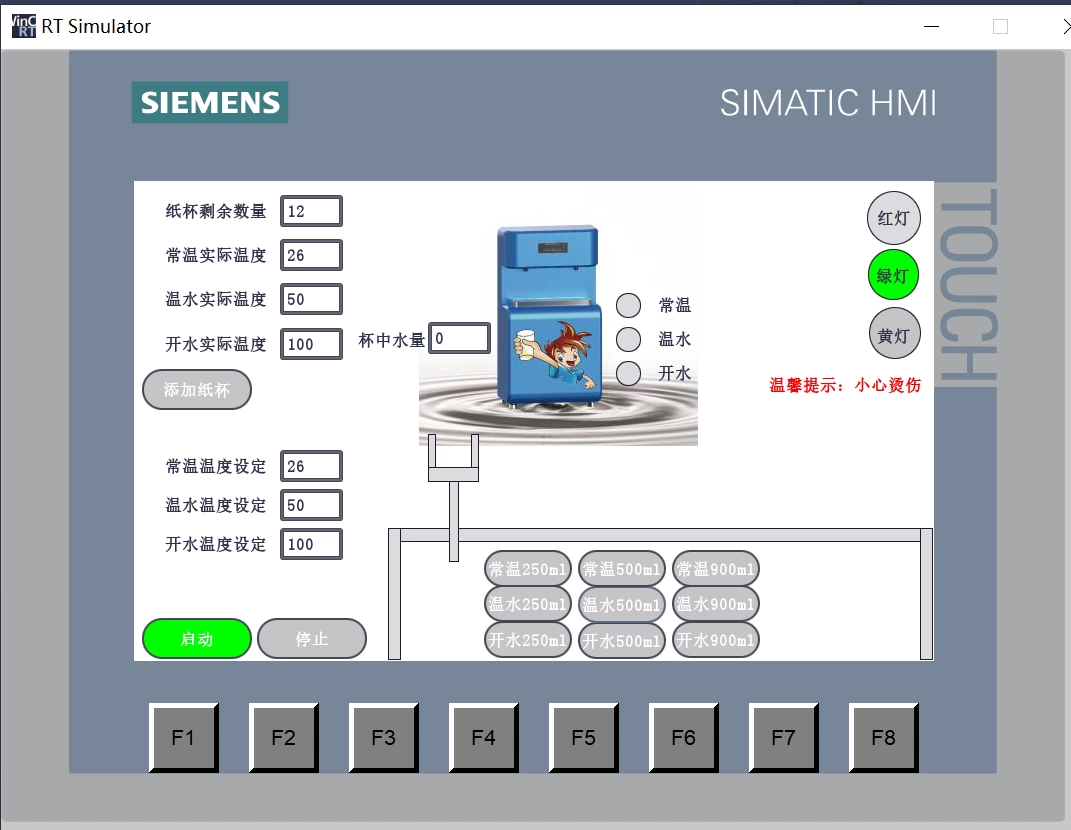Minimize the RT Simulator window
1071x830 pixels.
[932, 27]
